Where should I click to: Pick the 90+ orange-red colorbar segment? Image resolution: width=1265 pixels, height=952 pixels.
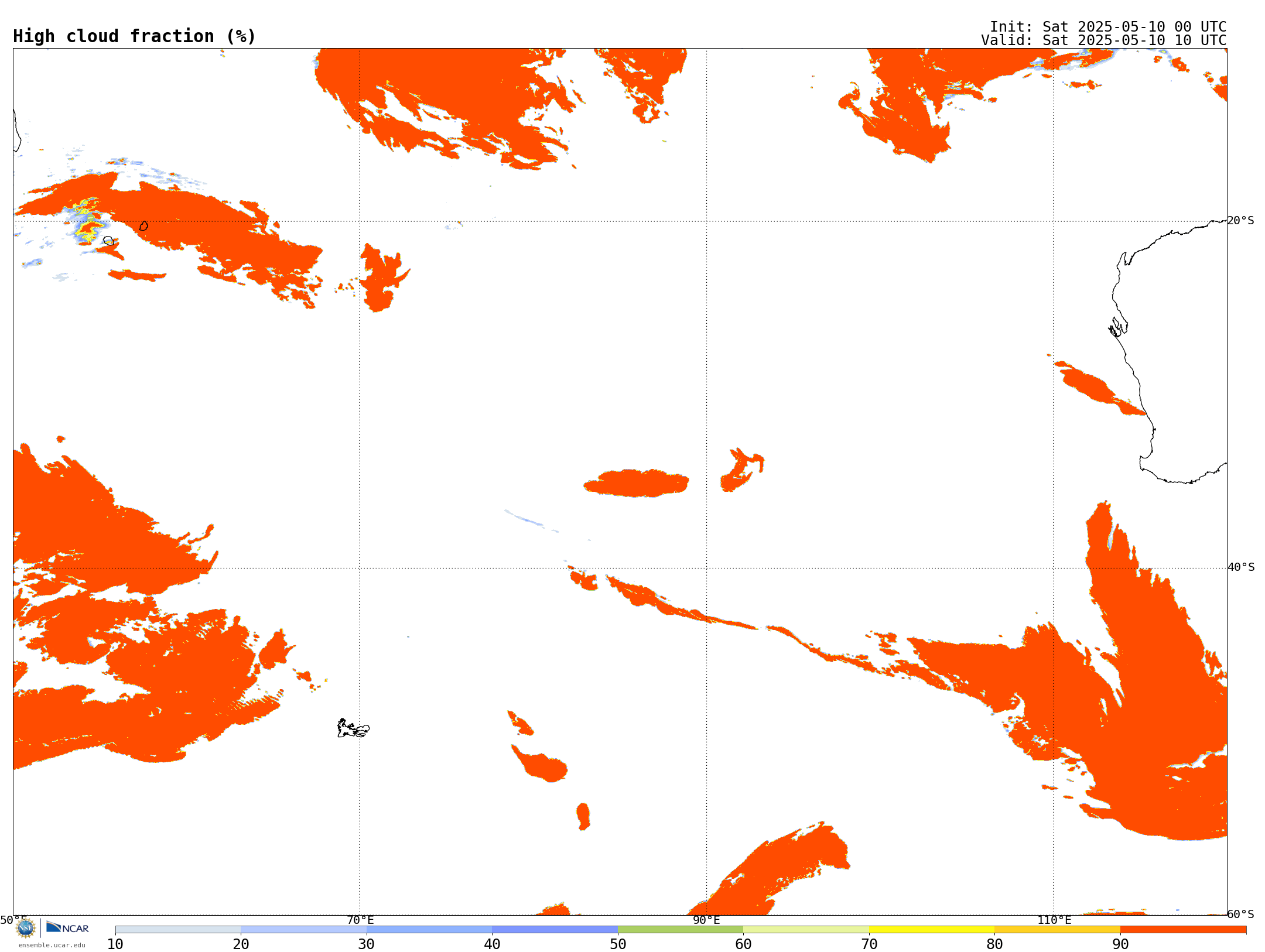tap(1183, 930)
